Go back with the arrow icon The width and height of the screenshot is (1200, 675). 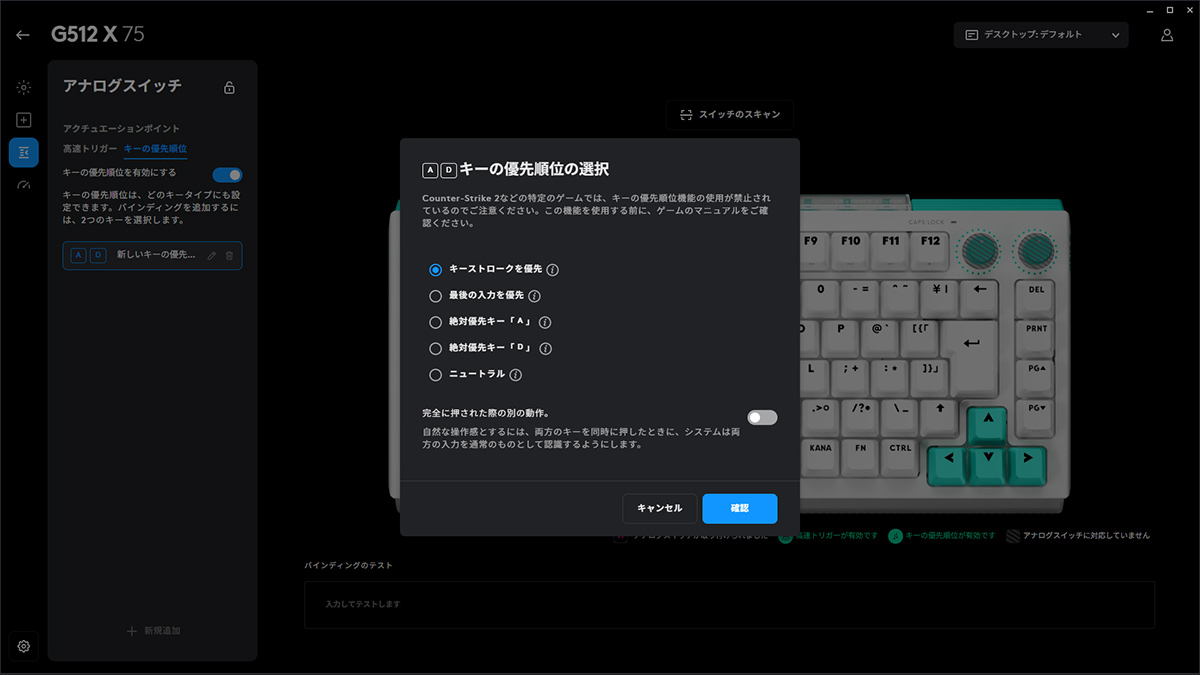23,35
